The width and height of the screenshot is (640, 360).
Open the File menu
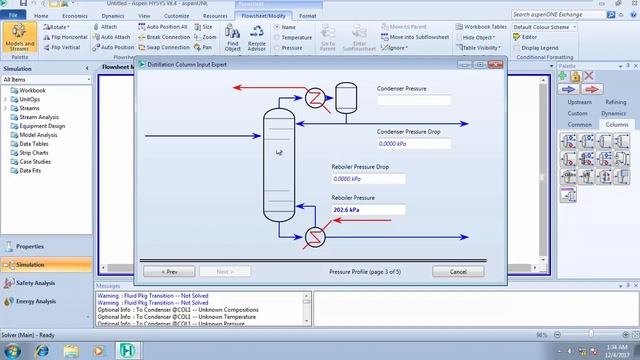13,15
